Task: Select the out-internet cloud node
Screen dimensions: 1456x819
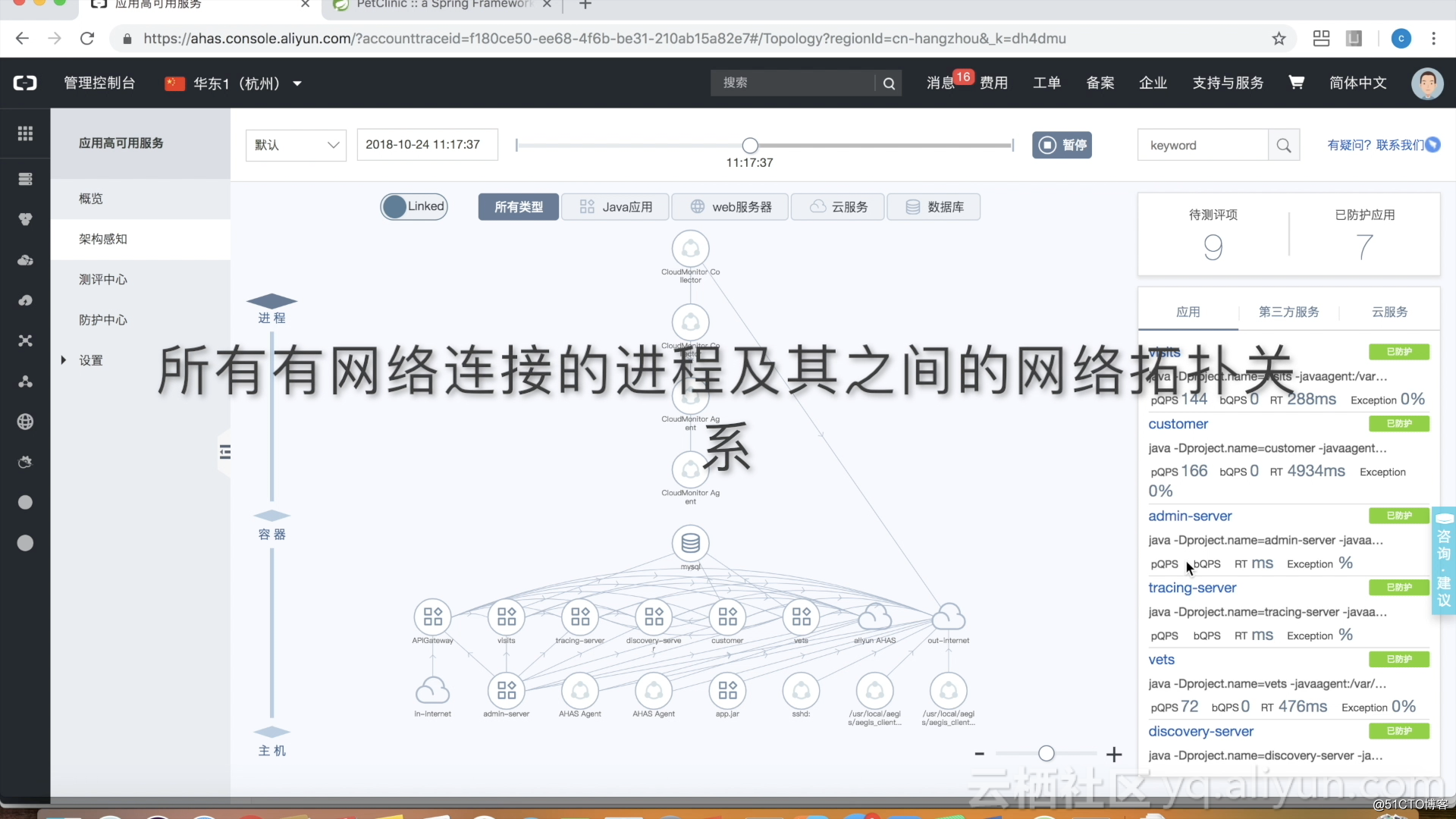Action: 948,617
